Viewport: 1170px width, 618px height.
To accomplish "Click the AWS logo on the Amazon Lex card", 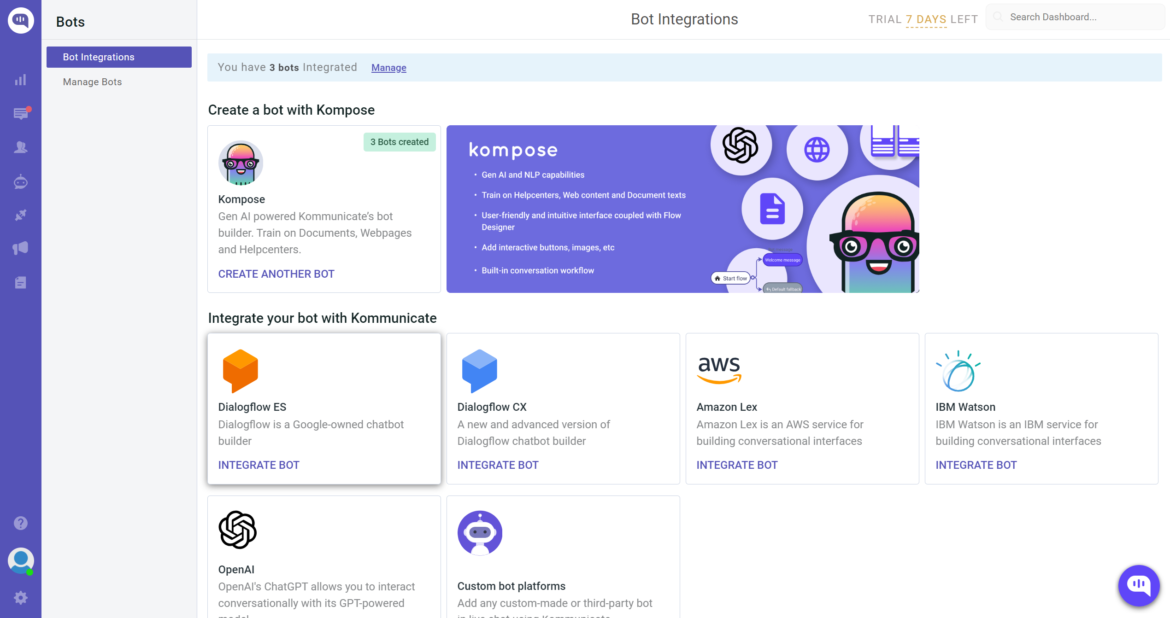I will [x=719, y=369].
